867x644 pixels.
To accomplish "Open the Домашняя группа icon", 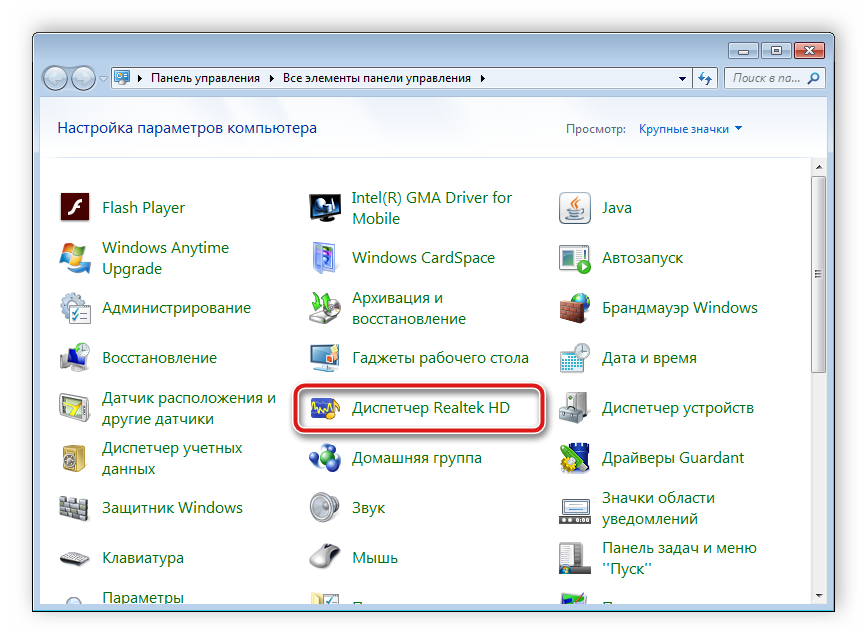I will [x=326, y=458].
